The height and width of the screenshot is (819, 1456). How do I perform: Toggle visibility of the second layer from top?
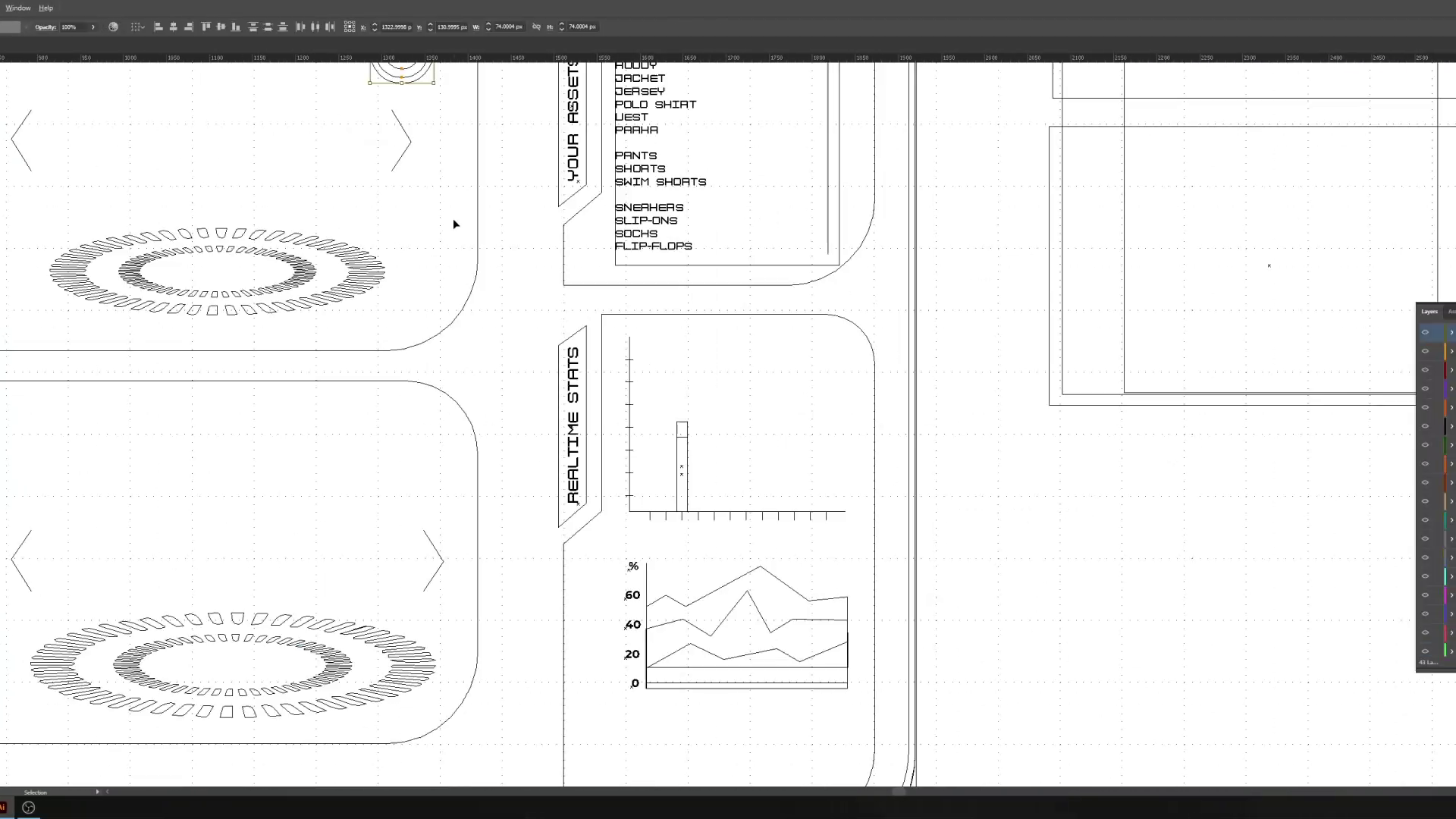[x=1425, y=351]
